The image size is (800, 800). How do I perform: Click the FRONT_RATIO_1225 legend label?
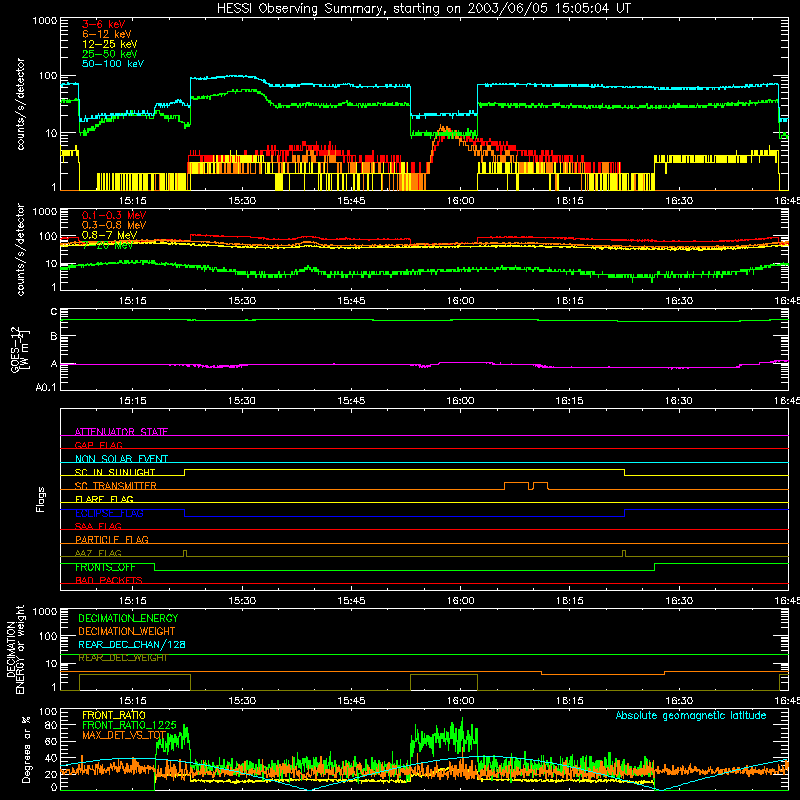(x=129, y=725)
